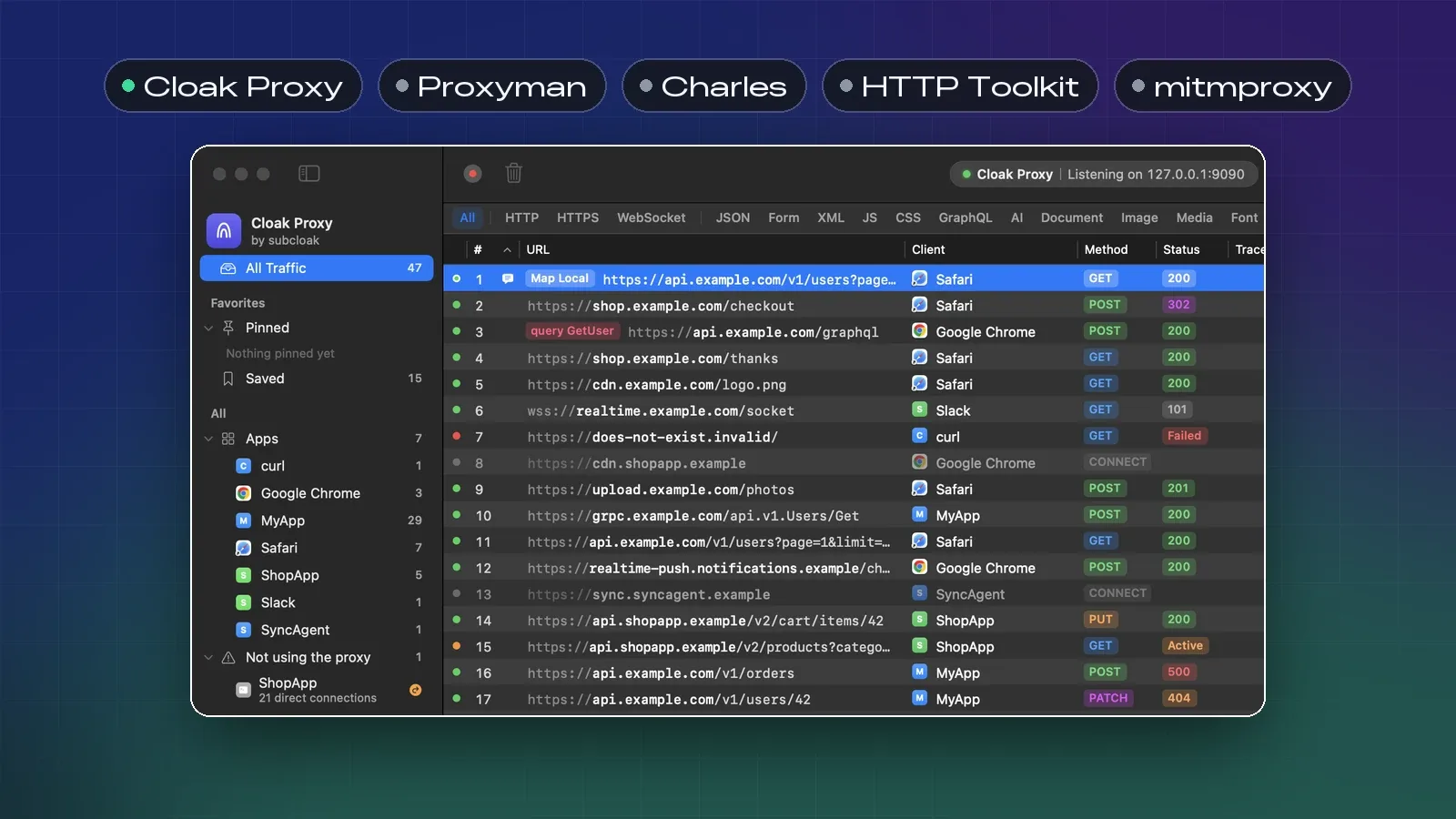Click the warning icon next to Not using the proxy

tap(228, 657)
